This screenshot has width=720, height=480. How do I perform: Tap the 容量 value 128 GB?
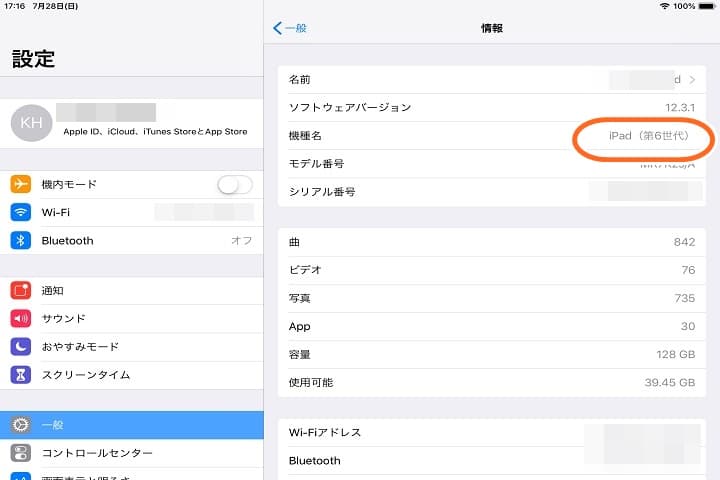pos(675,354)
